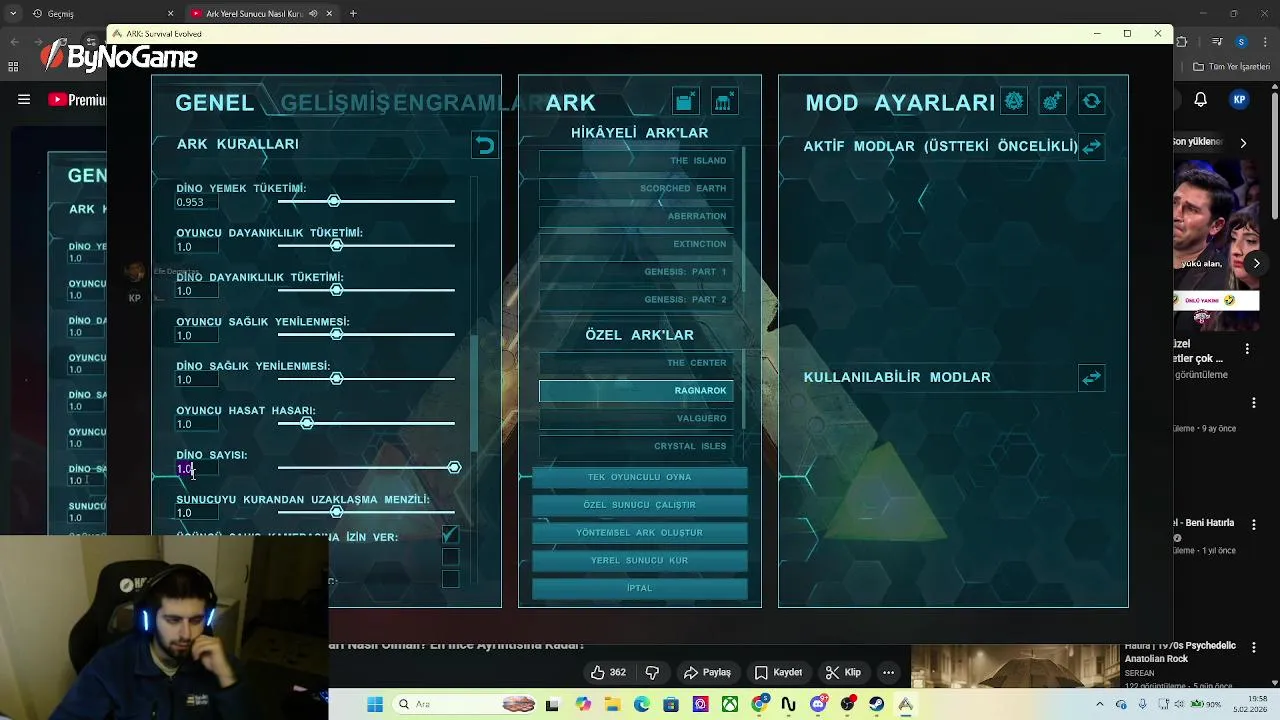The height and width of the screenshot is (720, 1280).
Task: Click the YouTube dislike thumb icon
Action: [652, 672]
